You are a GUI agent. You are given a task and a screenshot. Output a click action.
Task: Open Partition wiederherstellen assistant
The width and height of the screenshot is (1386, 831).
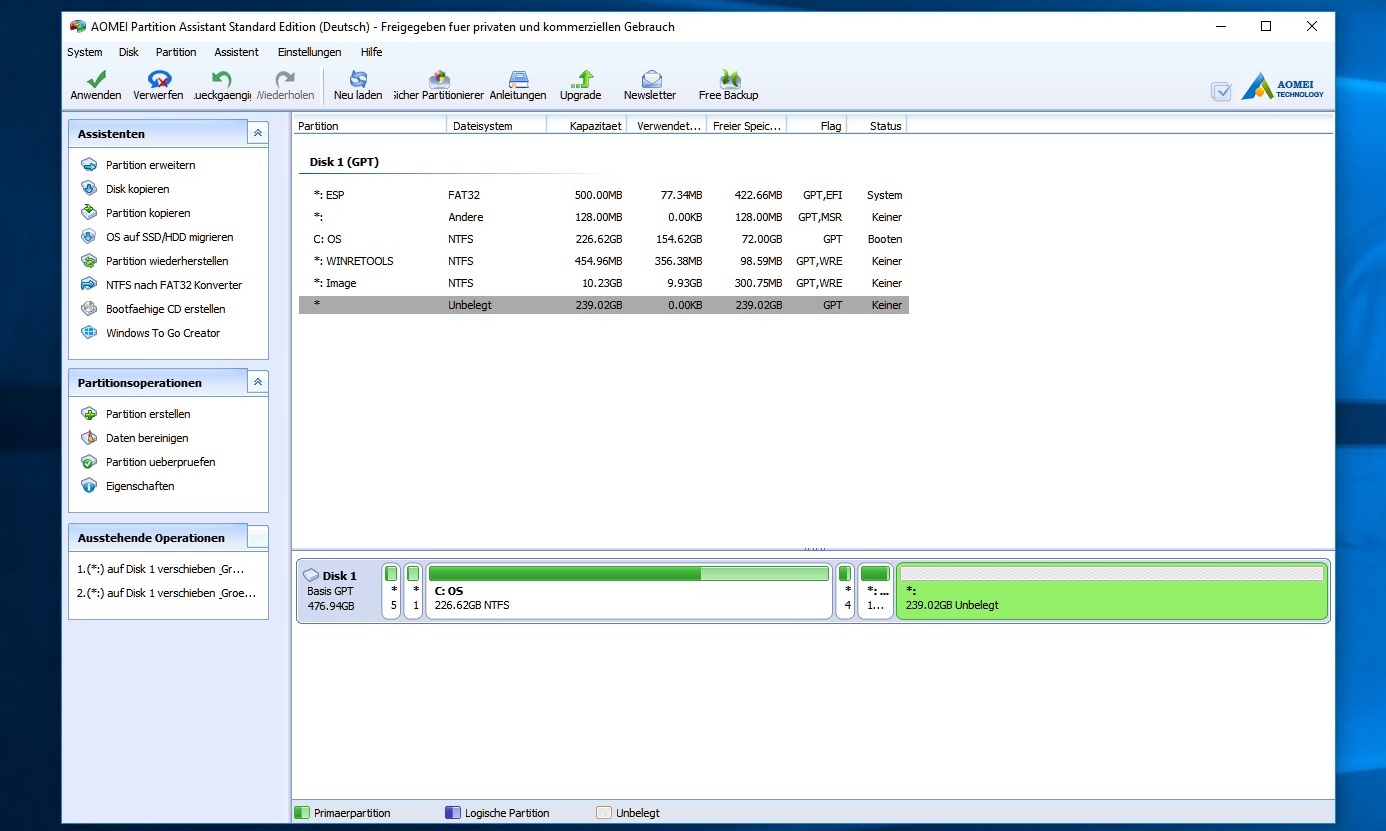pos(167,261)
